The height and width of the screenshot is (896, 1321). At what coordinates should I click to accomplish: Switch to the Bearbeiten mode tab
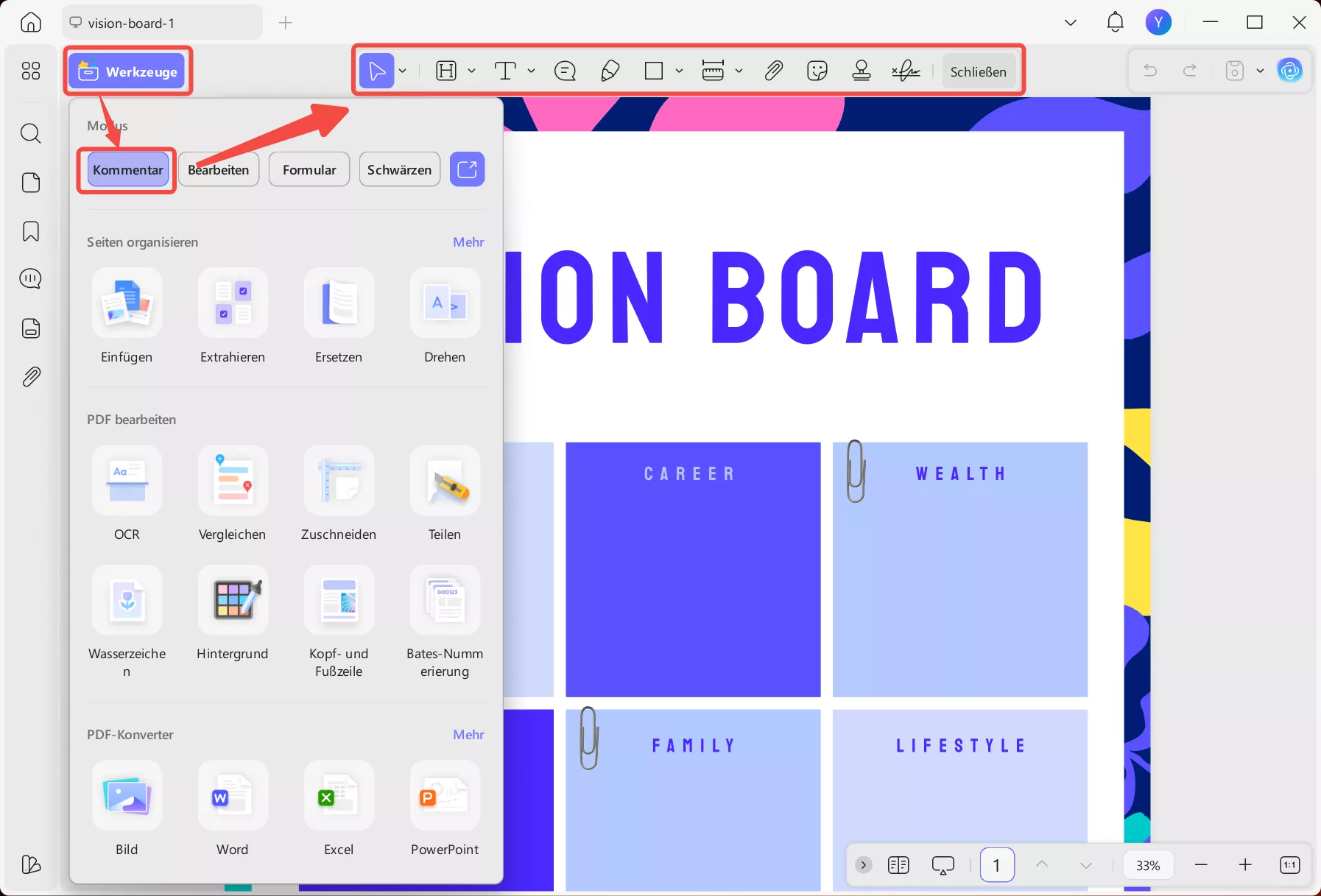(218, 169)
